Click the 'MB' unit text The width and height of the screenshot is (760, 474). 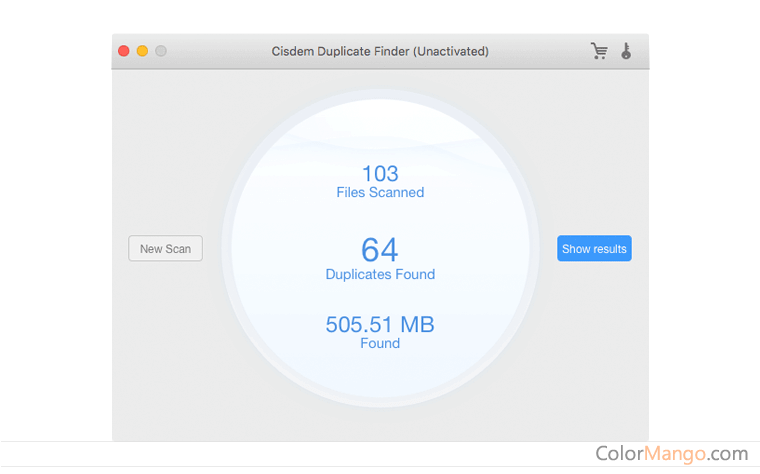[417, 324]
